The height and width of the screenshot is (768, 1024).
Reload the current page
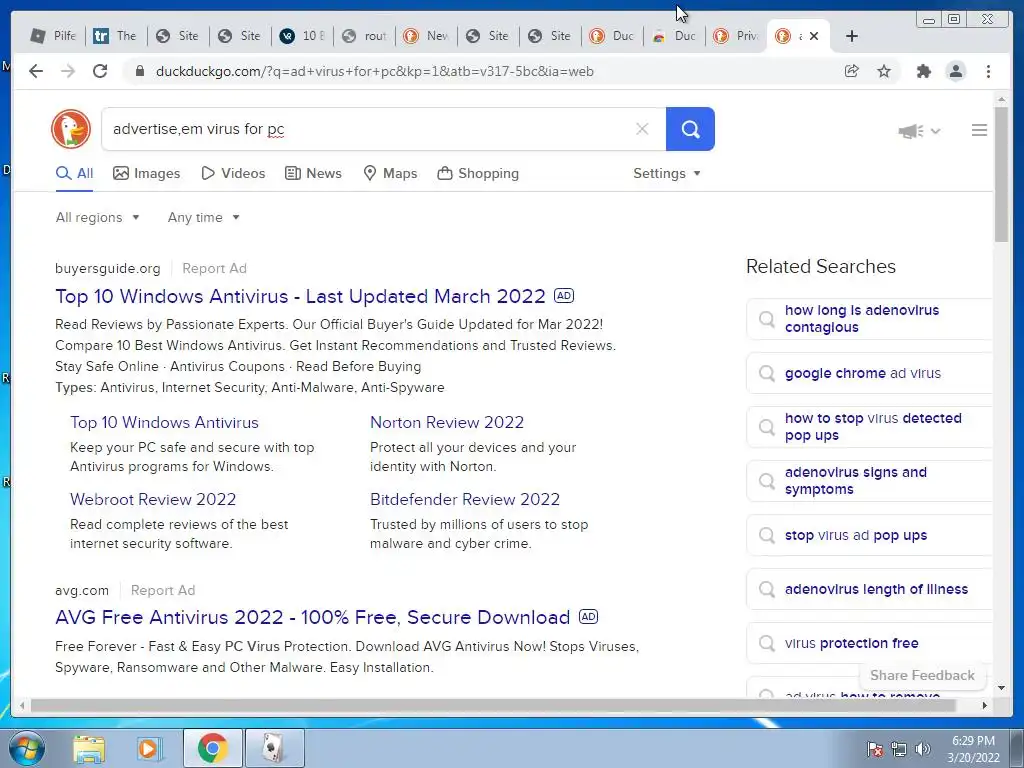point(100,71)
